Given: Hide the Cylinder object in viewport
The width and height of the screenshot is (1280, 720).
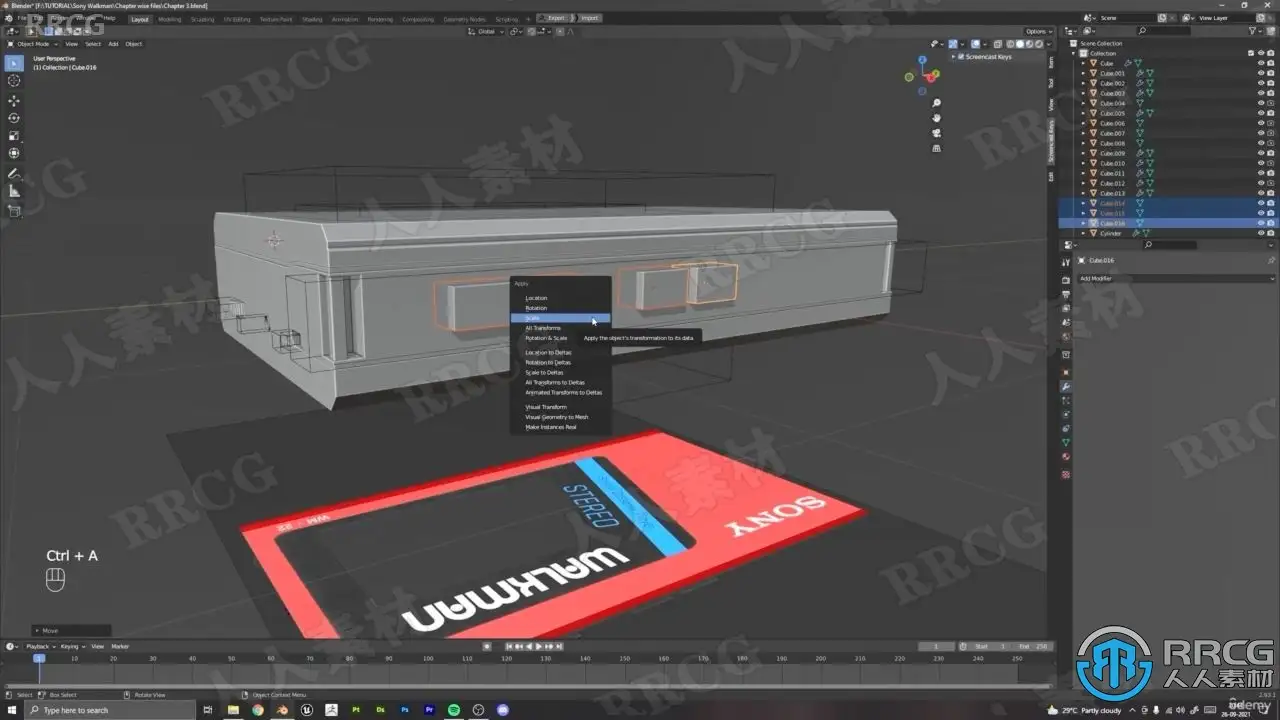Looking at the screenshot, I should (1260, 233).
